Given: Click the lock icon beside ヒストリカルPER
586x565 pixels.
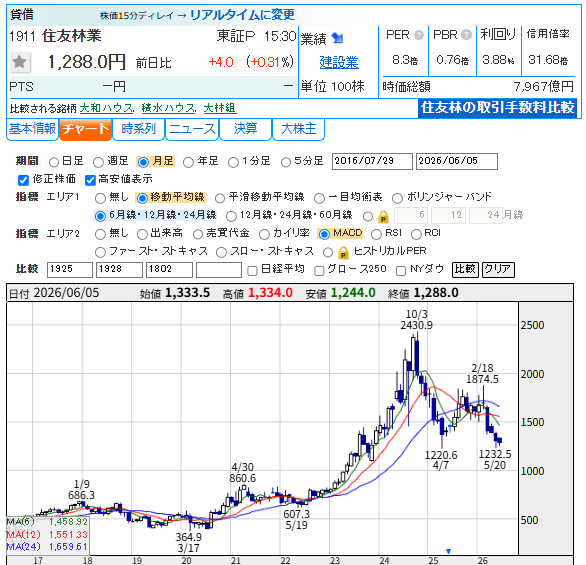Looking at the screenshot, I should click(343, 253).
